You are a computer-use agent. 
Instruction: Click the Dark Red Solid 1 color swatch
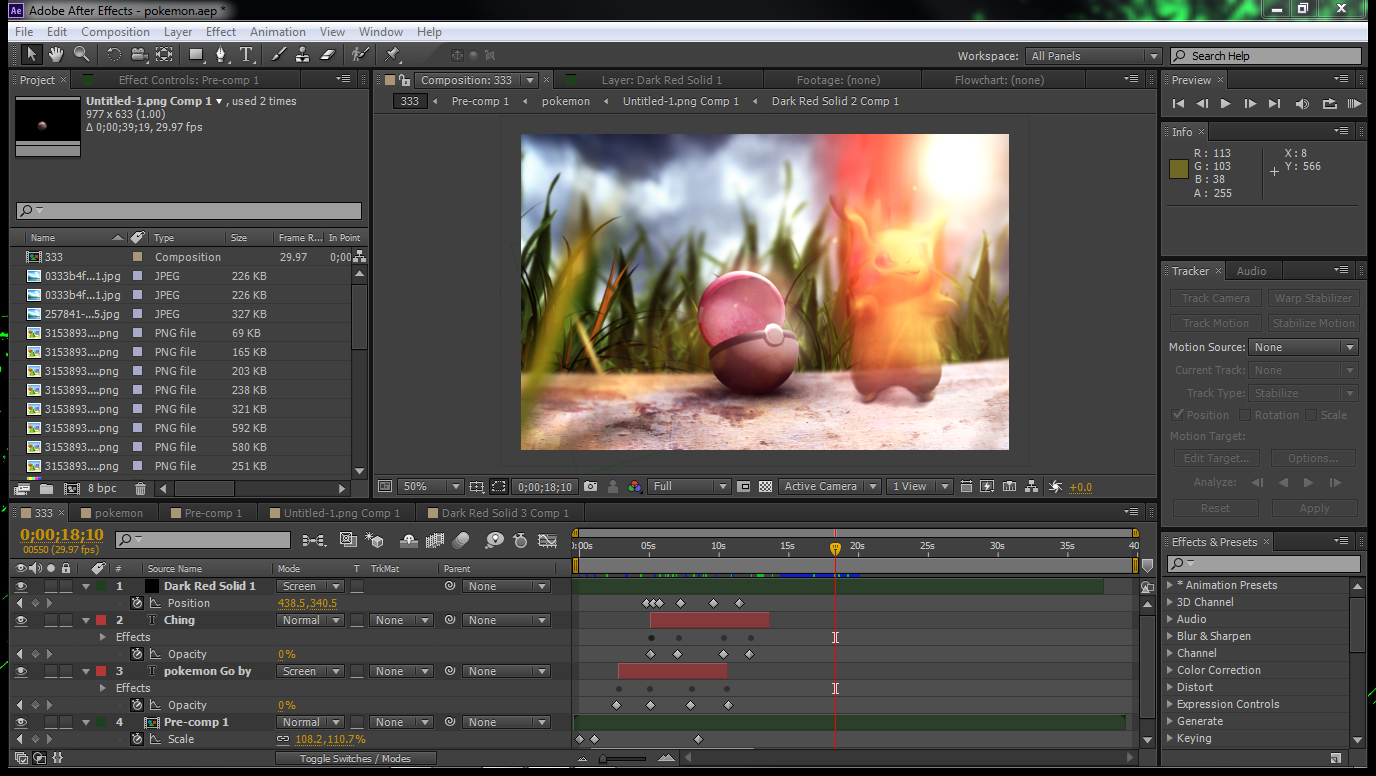tap(152, 586)
